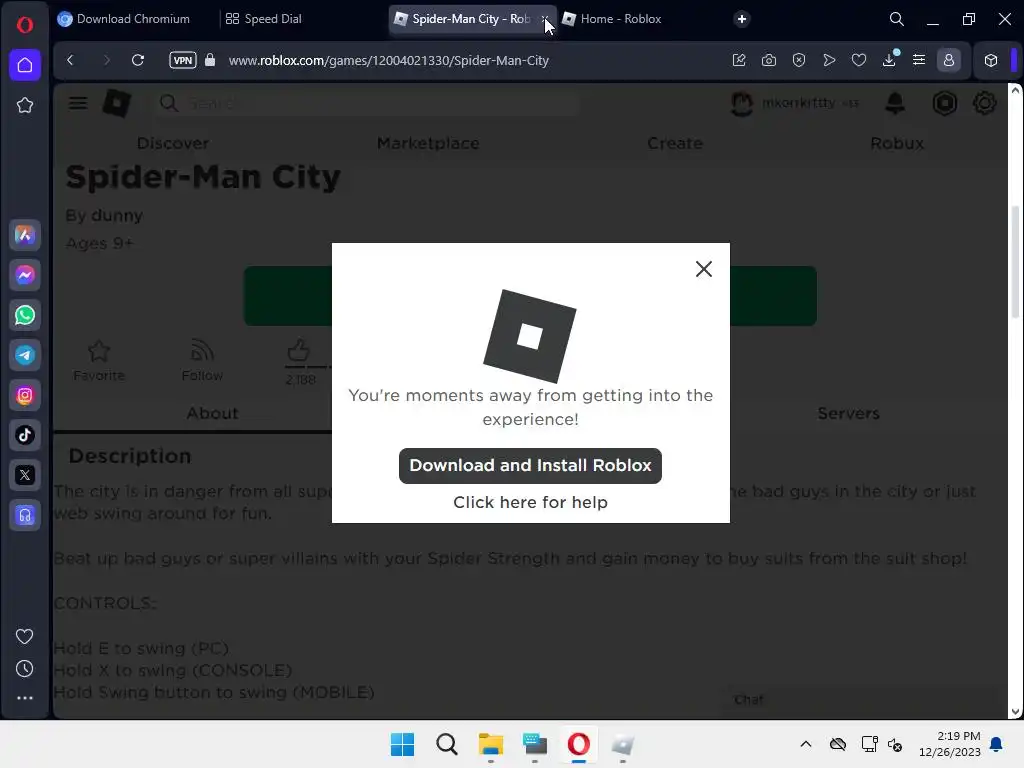Take a snapshot with camera icon
This screenshot has height=768, width=1024.
pos(769,60)
